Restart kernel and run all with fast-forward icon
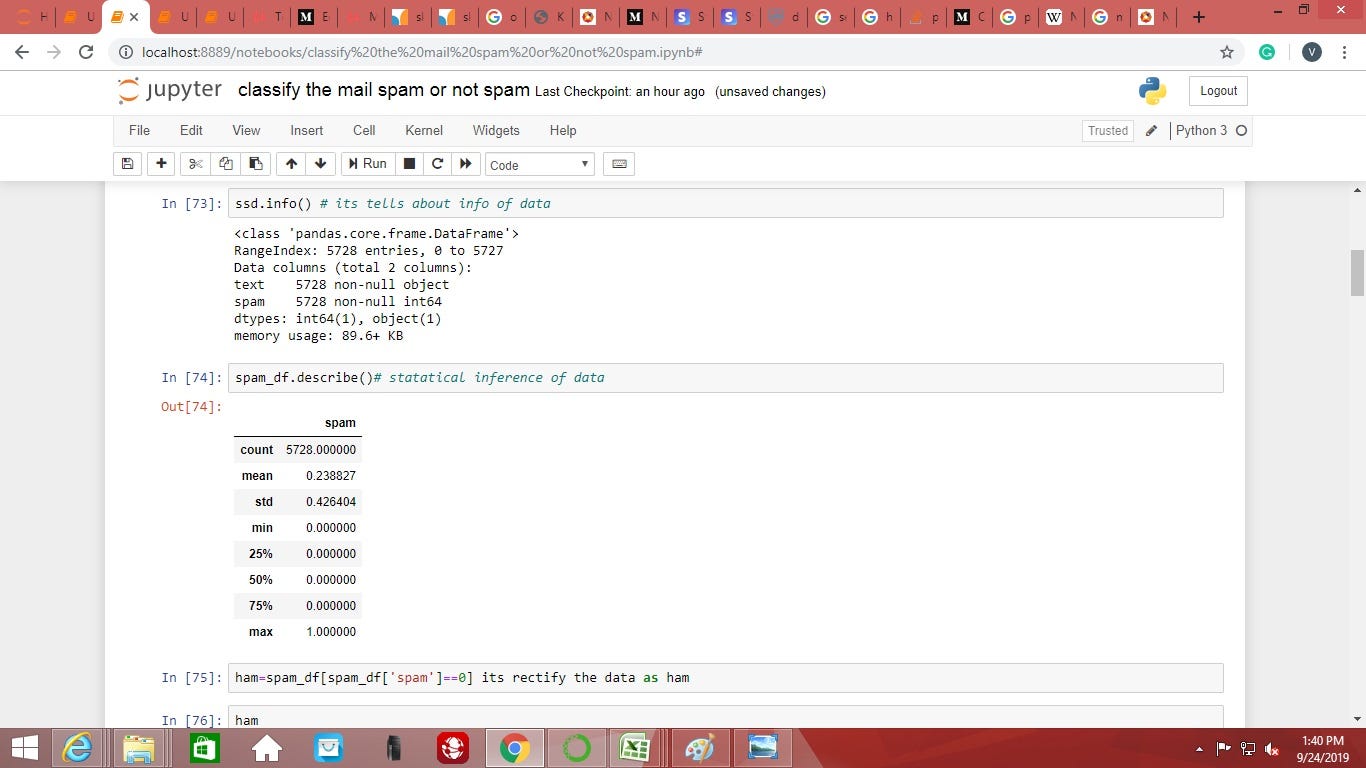Screen dimensions: 1366x768 pyautogui.click(x=466, y=163)
